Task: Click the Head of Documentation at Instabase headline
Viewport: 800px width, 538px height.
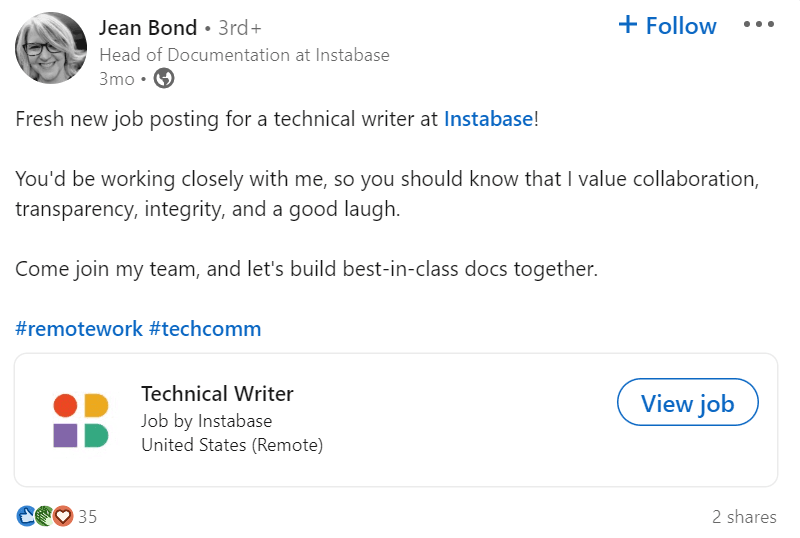Action: [x=244, y=55]
